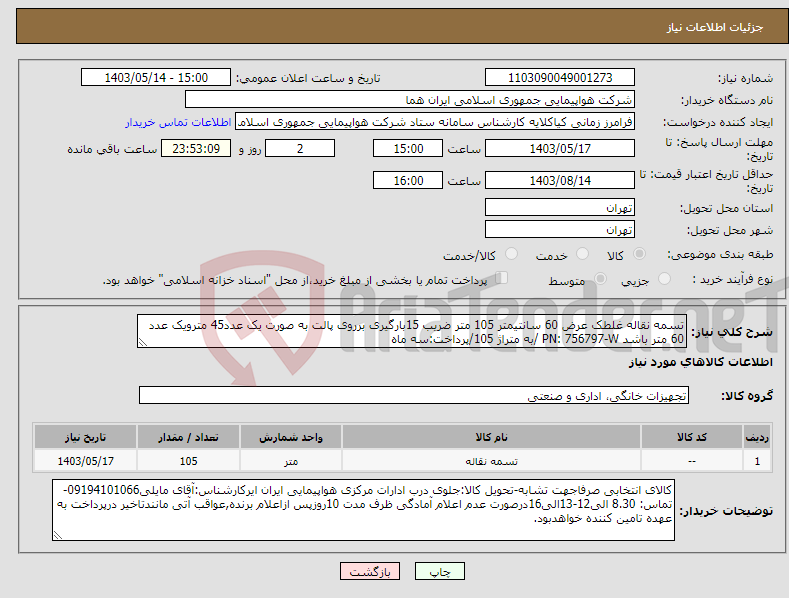Click the اطلاعات کالاهای مورد نیاز section heading

(x=700, y=362)
